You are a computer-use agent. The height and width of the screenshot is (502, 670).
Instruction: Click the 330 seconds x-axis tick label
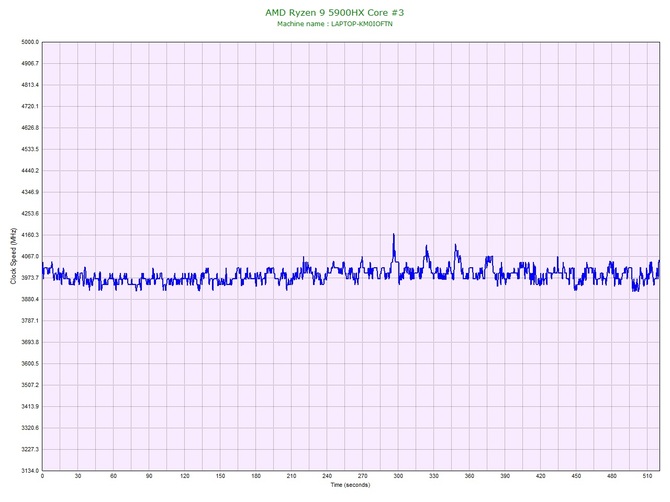(x=434, y=476)
